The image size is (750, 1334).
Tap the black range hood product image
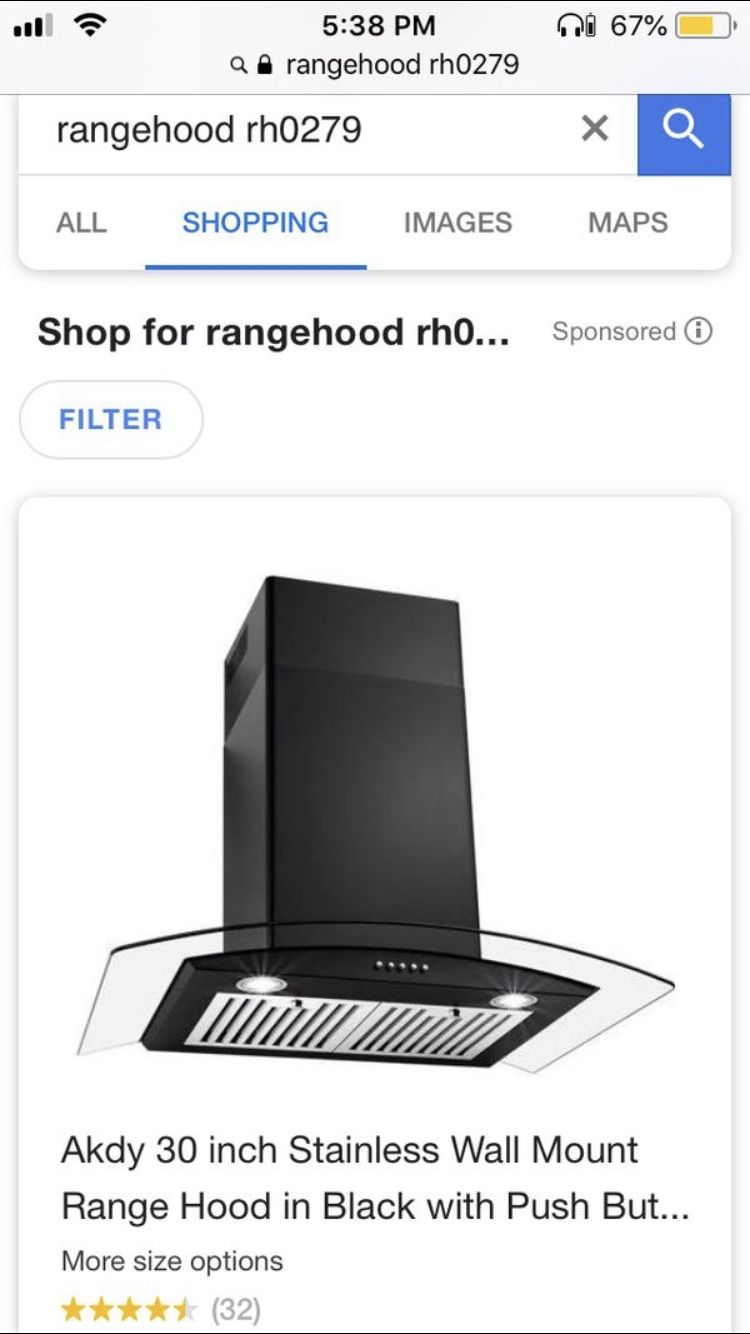pos(375,823)
